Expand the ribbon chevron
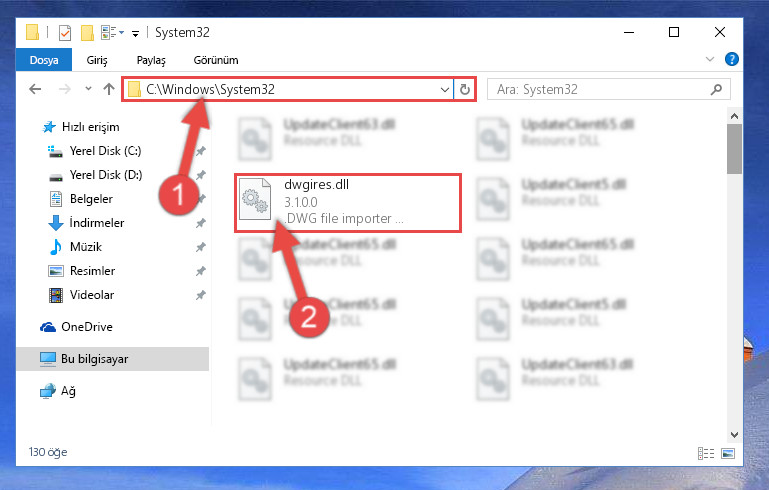Screen dimensions: 769x490 tap(710, 59)
